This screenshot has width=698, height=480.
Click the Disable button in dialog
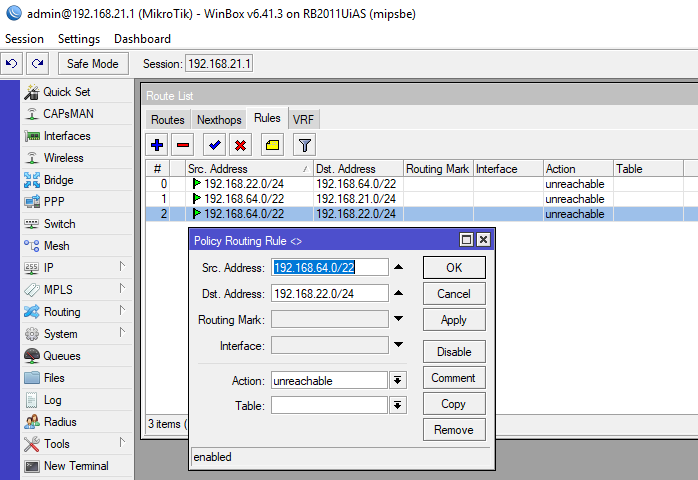coord(453,352)
